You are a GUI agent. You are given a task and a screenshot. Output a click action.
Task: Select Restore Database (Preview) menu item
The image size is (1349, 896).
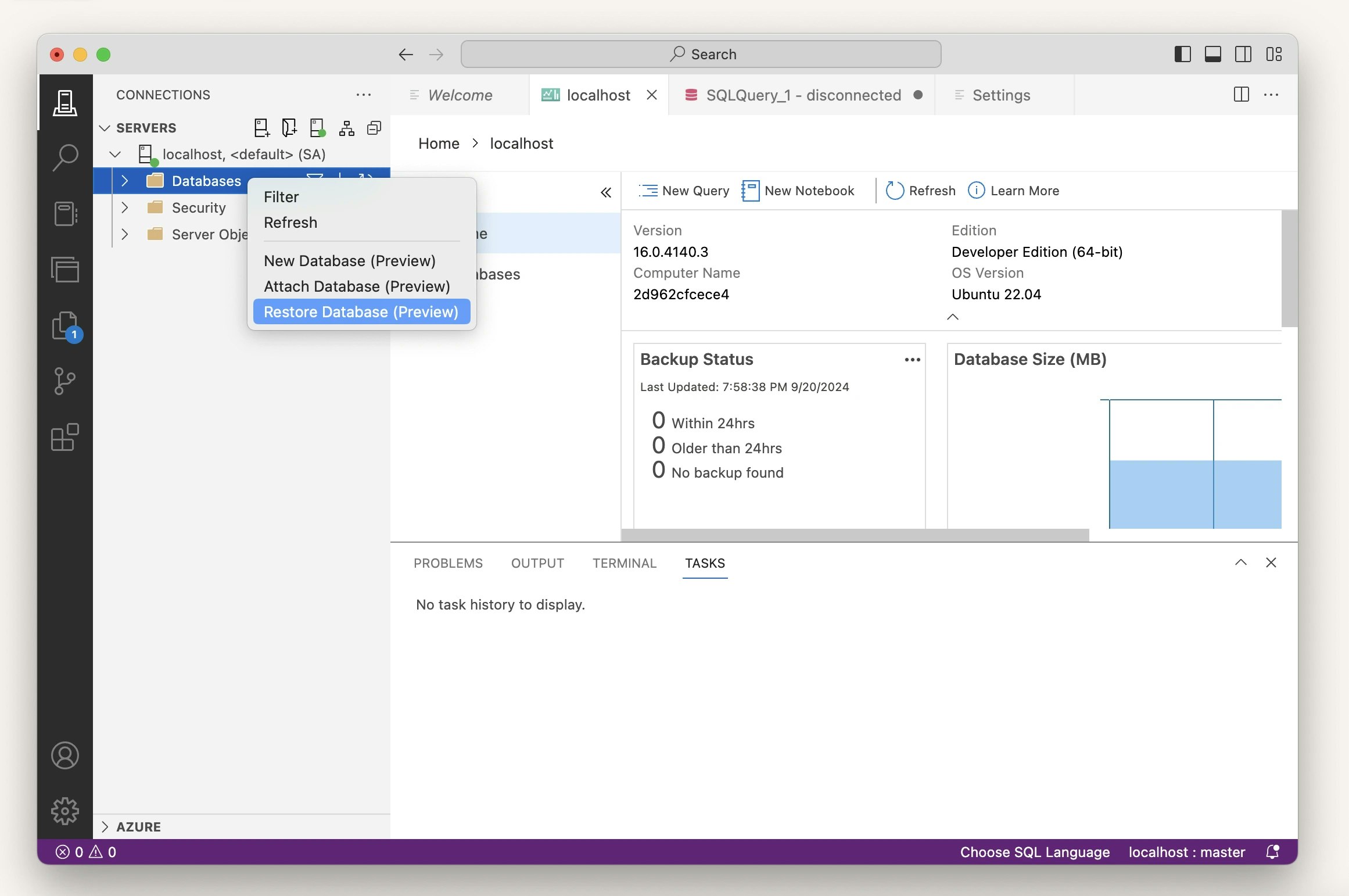click(x=361, y=312)
